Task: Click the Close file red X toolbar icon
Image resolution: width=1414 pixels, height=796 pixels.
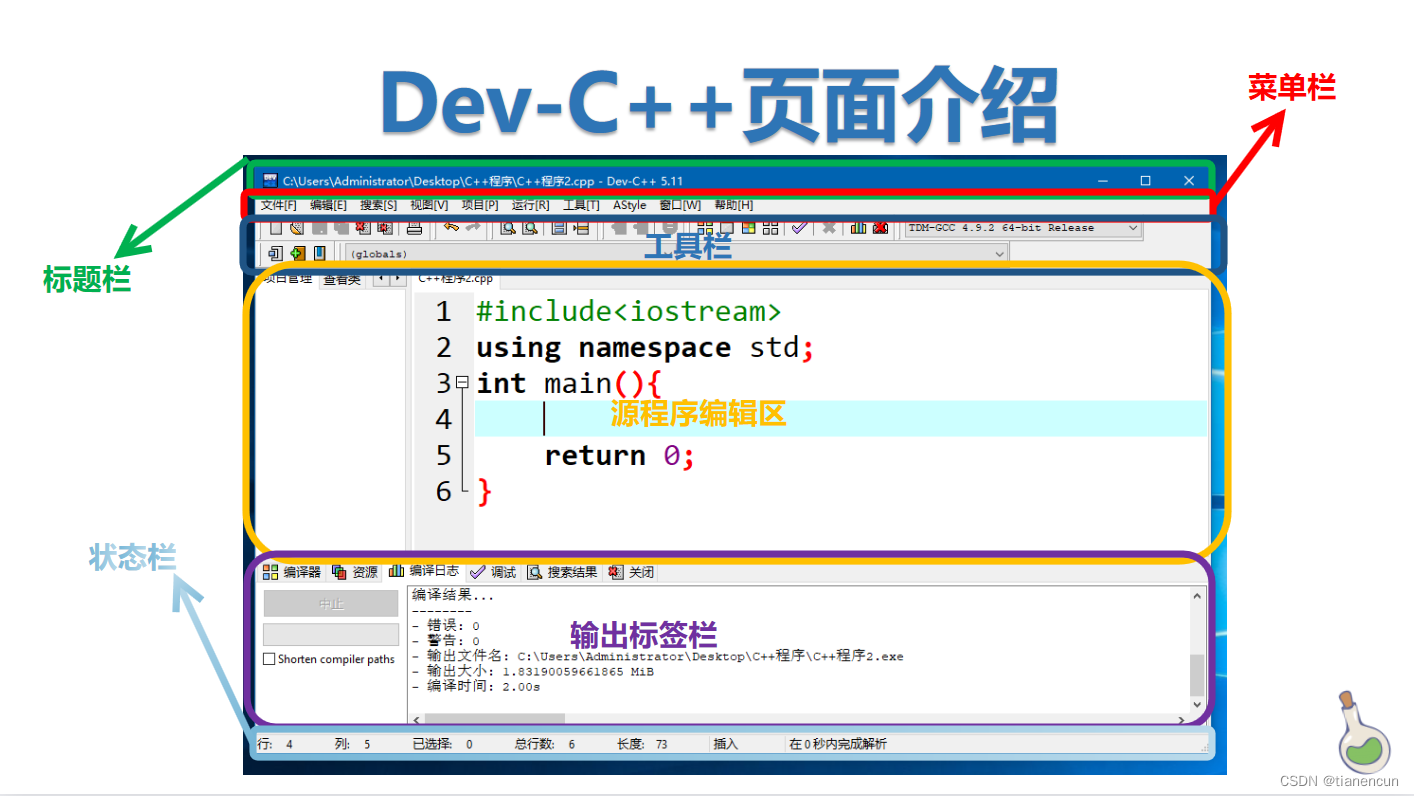Action: [x=362, y=228]
